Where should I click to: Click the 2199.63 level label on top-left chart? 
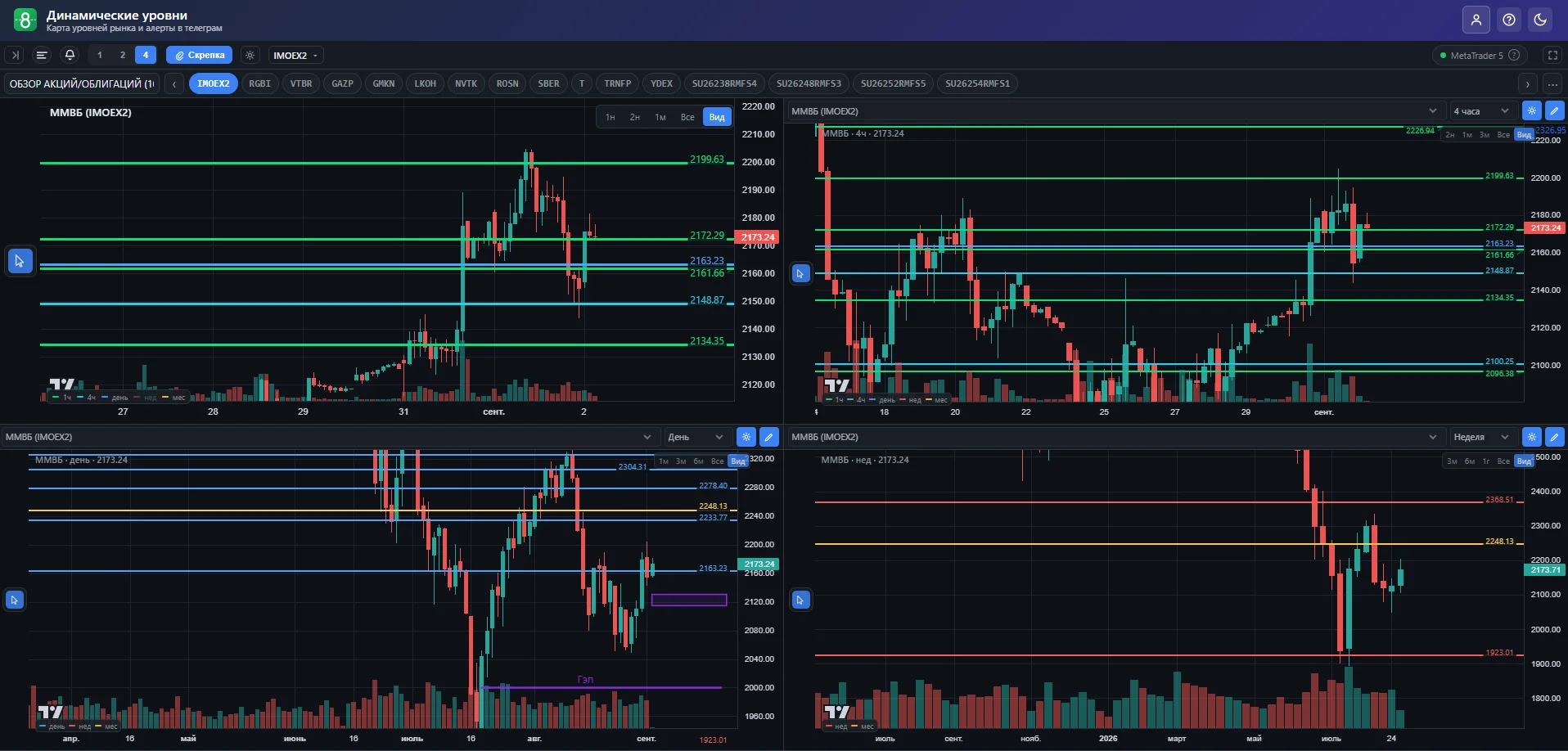(x=707, y=160)
